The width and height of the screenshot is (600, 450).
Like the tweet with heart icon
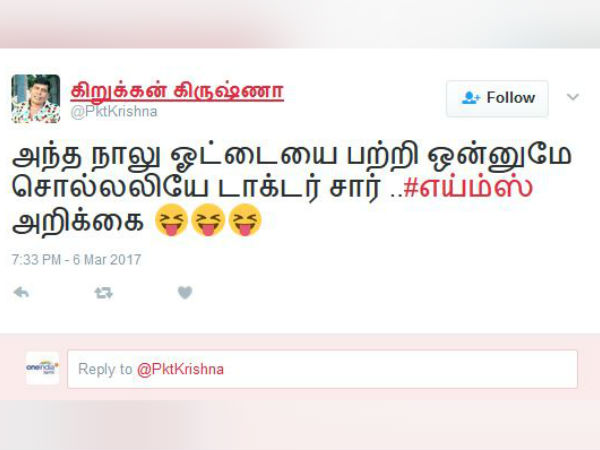tap(185, 293)
